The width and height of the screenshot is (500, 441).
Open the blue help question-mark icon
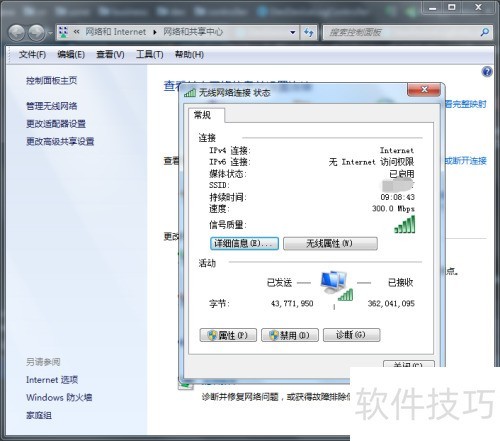coord(487,71)
